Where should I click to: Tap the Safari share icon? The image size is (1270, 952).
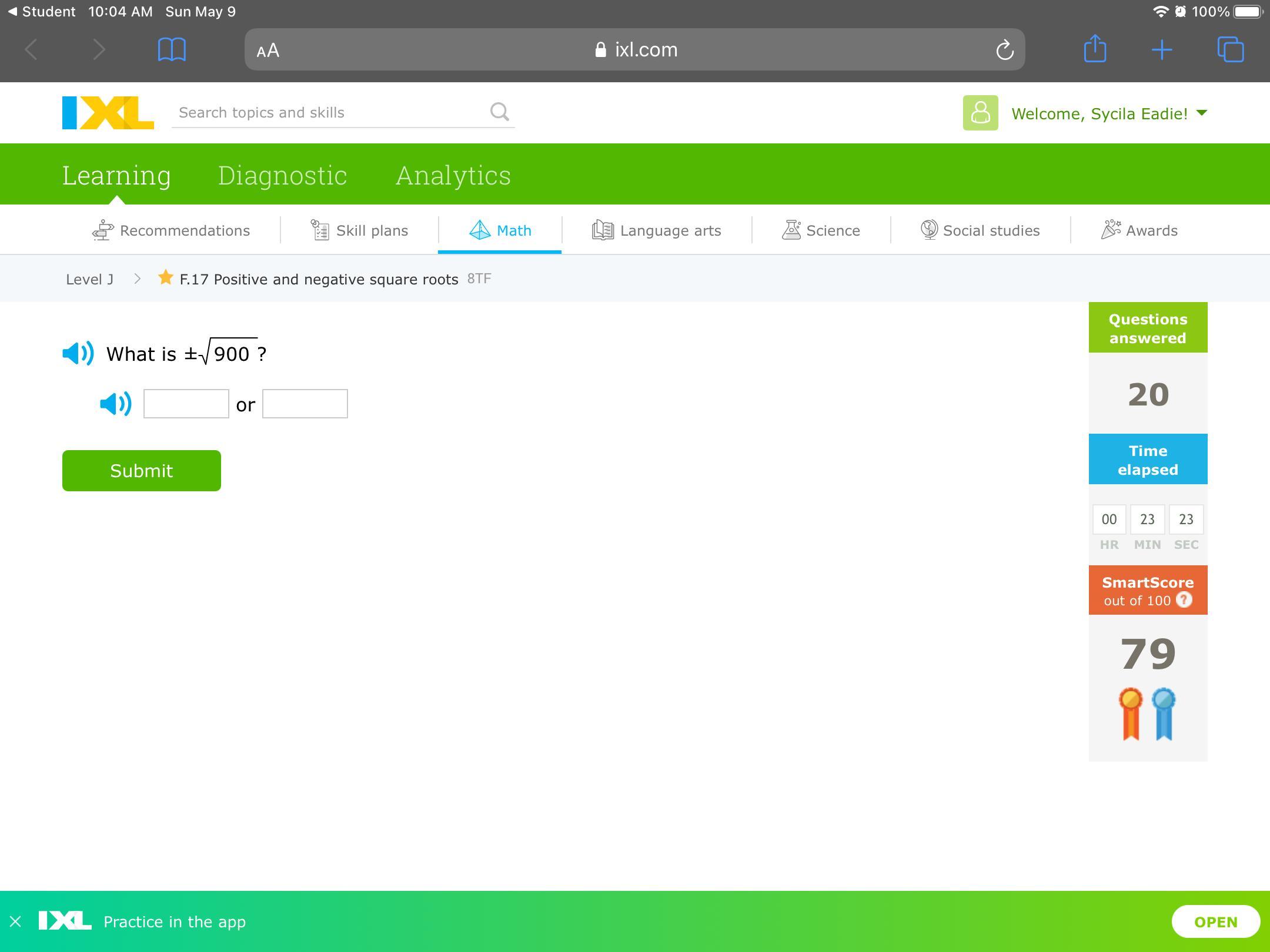coord(1095,49)
